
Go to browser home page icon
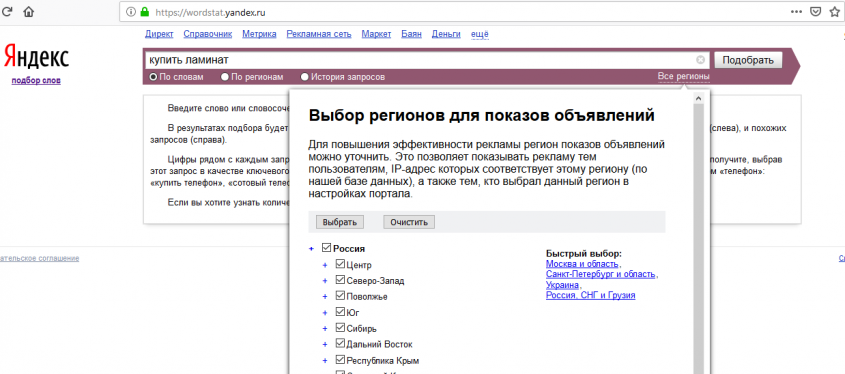29,11
